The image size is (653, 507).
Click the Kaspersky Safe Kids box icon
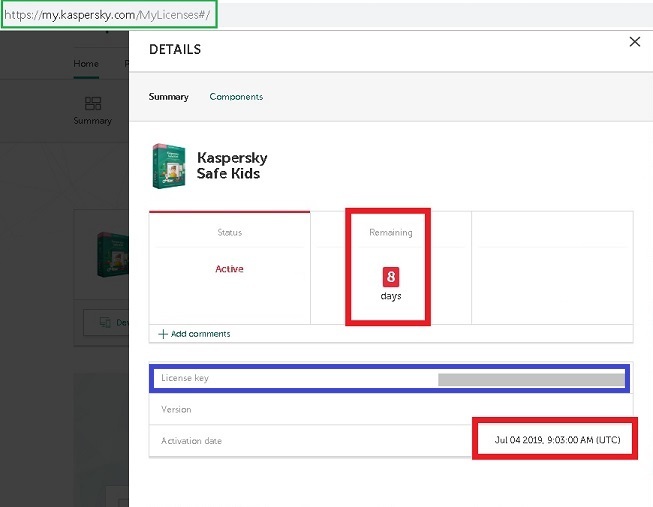click(169, 166)
